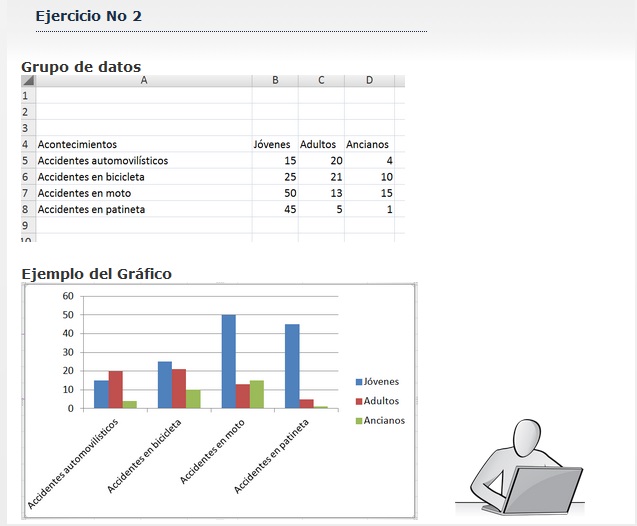
Task: Select column A header
Action: 143,81
